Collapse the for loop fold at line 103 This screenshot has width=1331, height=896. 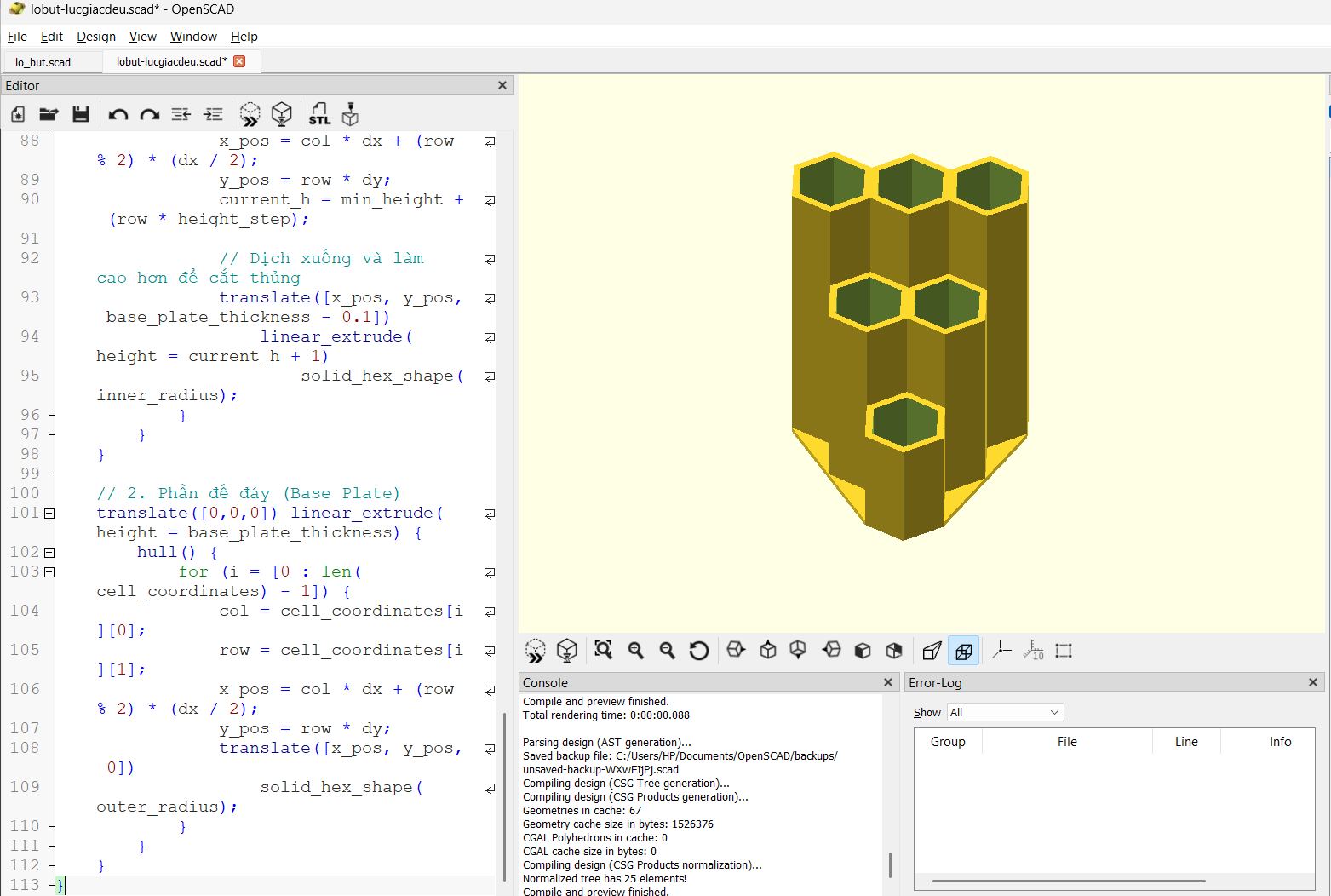point(49,572)
